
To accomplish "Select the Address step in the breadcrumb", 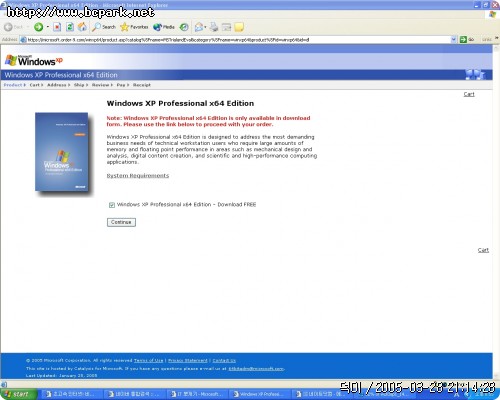I will pos(57,85).
